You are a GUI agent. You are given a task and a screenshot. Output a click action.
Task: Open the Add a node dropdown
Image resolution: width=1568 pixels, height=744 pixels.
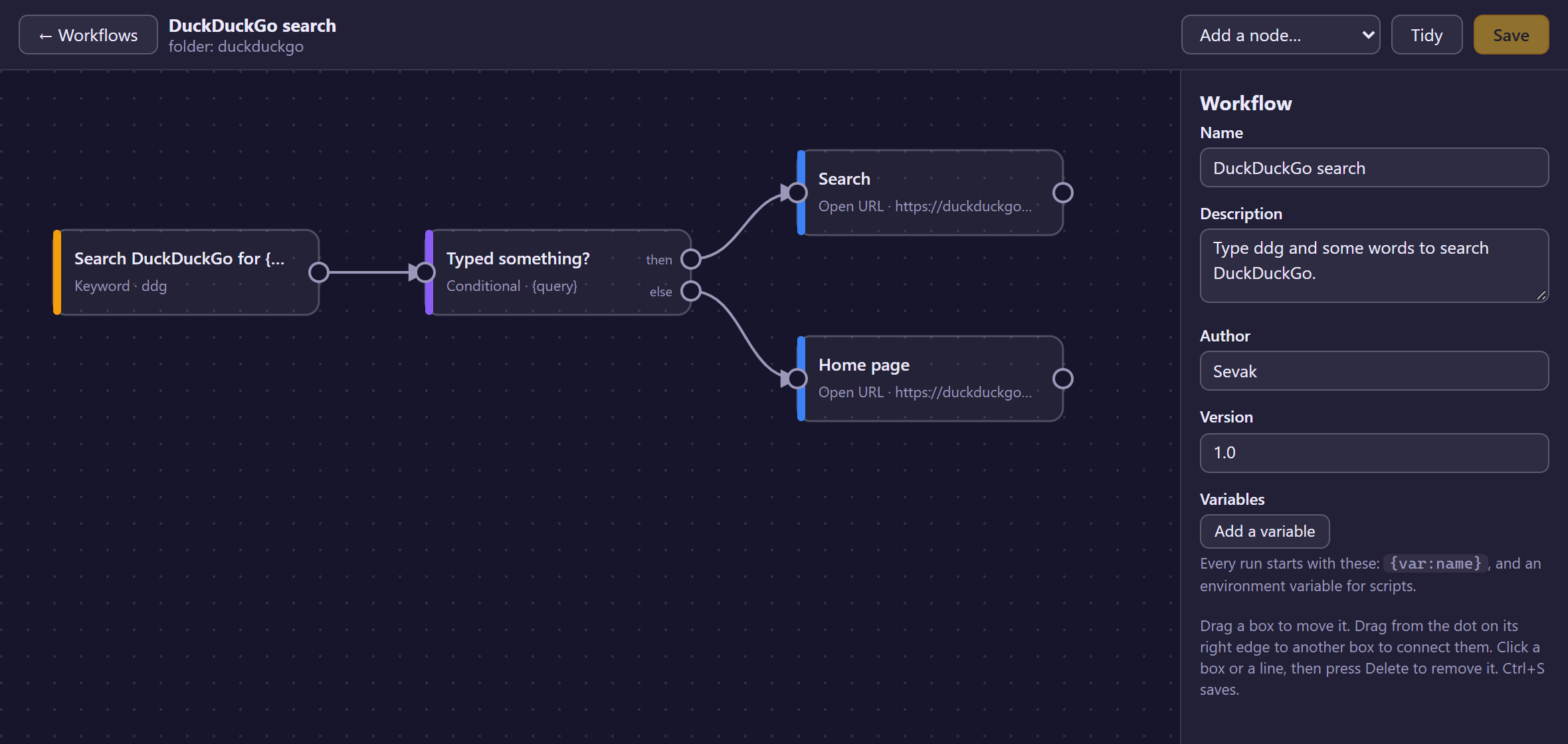coord(1280,35)
